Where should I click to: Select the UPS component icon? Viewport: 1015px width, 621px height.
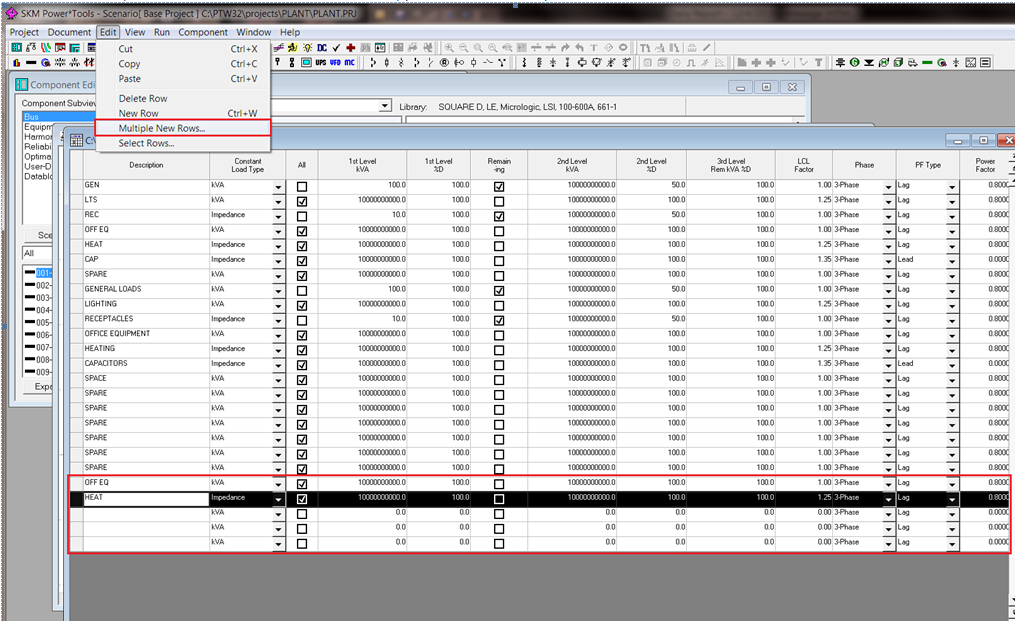320,62
